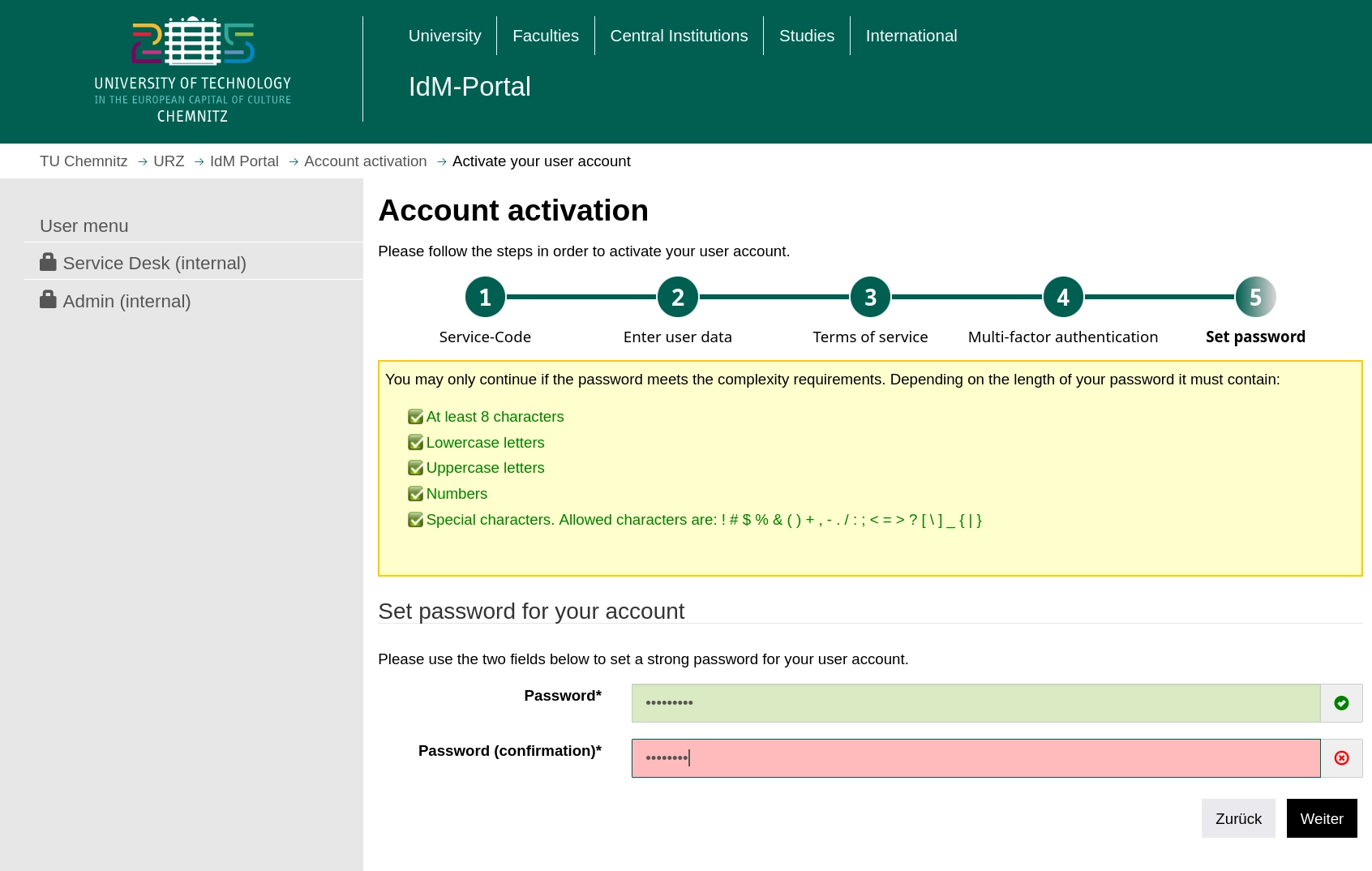Click checkmark beside Special characters requirement

415,519
